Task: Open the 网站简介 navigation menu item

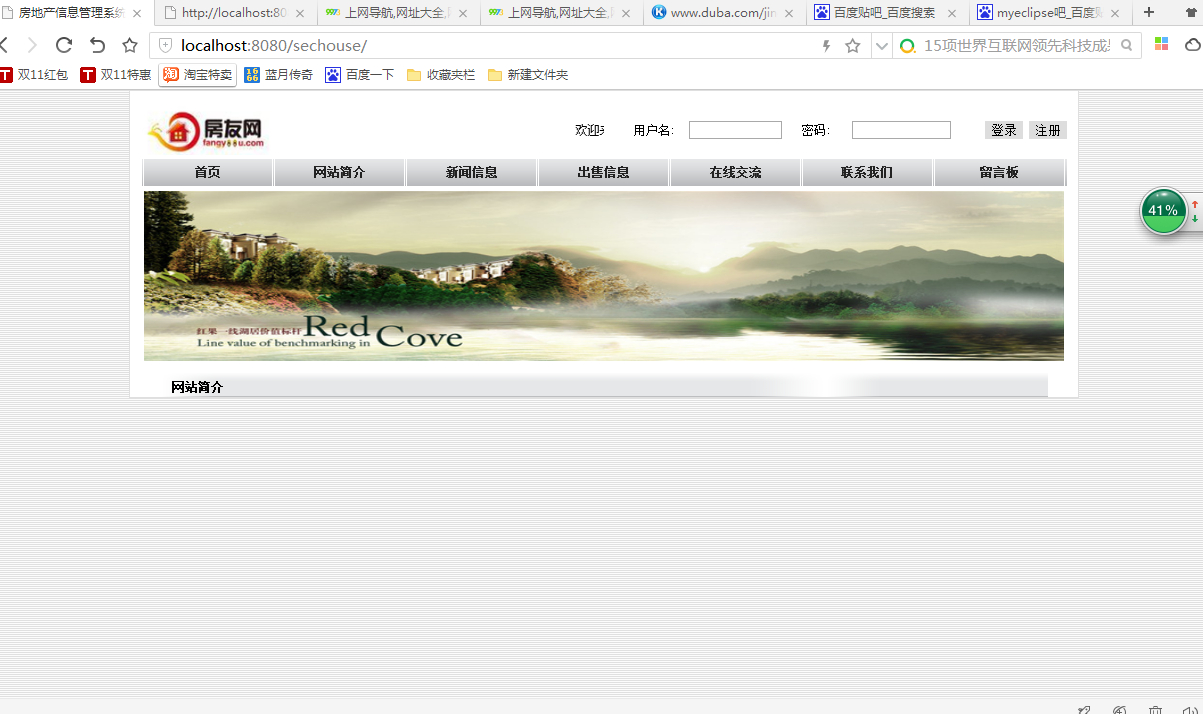Action: (339, 173)
